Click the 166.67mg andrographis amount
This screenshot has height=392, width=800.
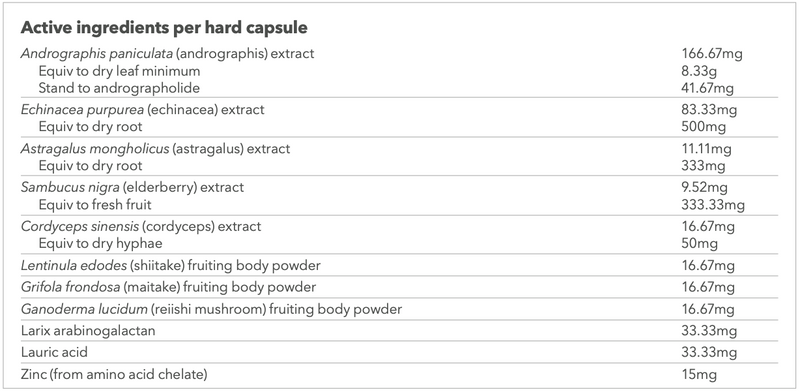click(712, 53)
